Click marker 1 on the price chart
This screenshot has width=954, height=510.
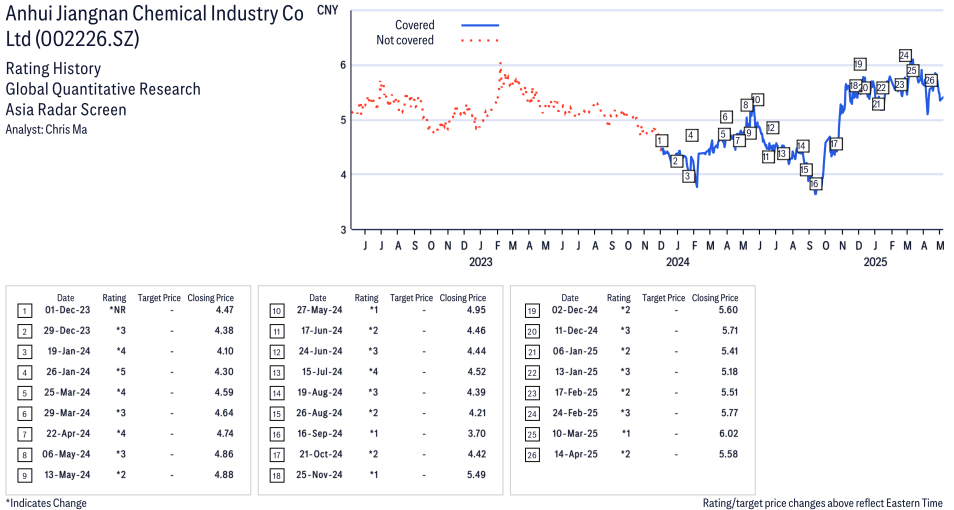click(x=661, y=141)
